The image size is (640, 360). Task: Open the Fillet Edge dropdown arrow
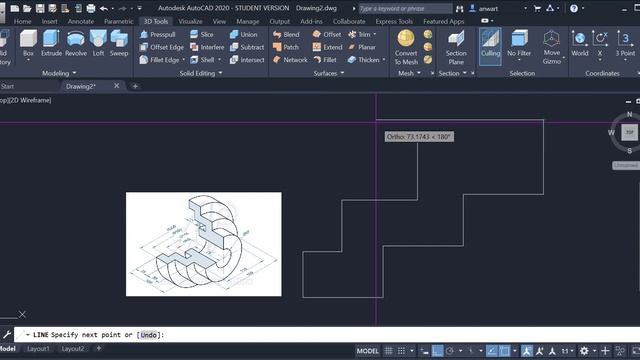(184, 60)
